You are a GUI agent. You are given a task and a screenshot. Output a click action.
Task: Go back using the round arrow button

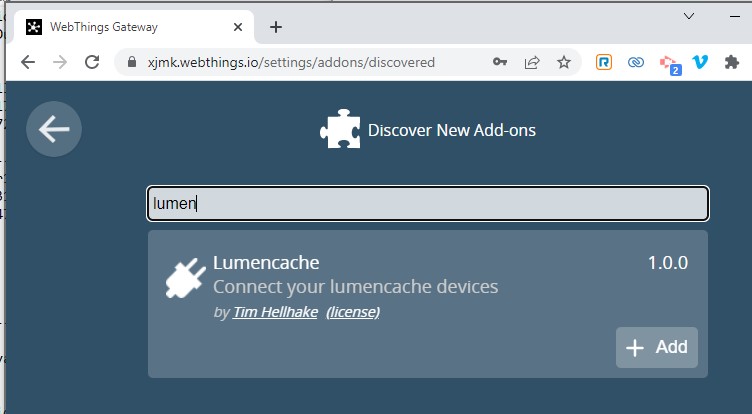54,129
